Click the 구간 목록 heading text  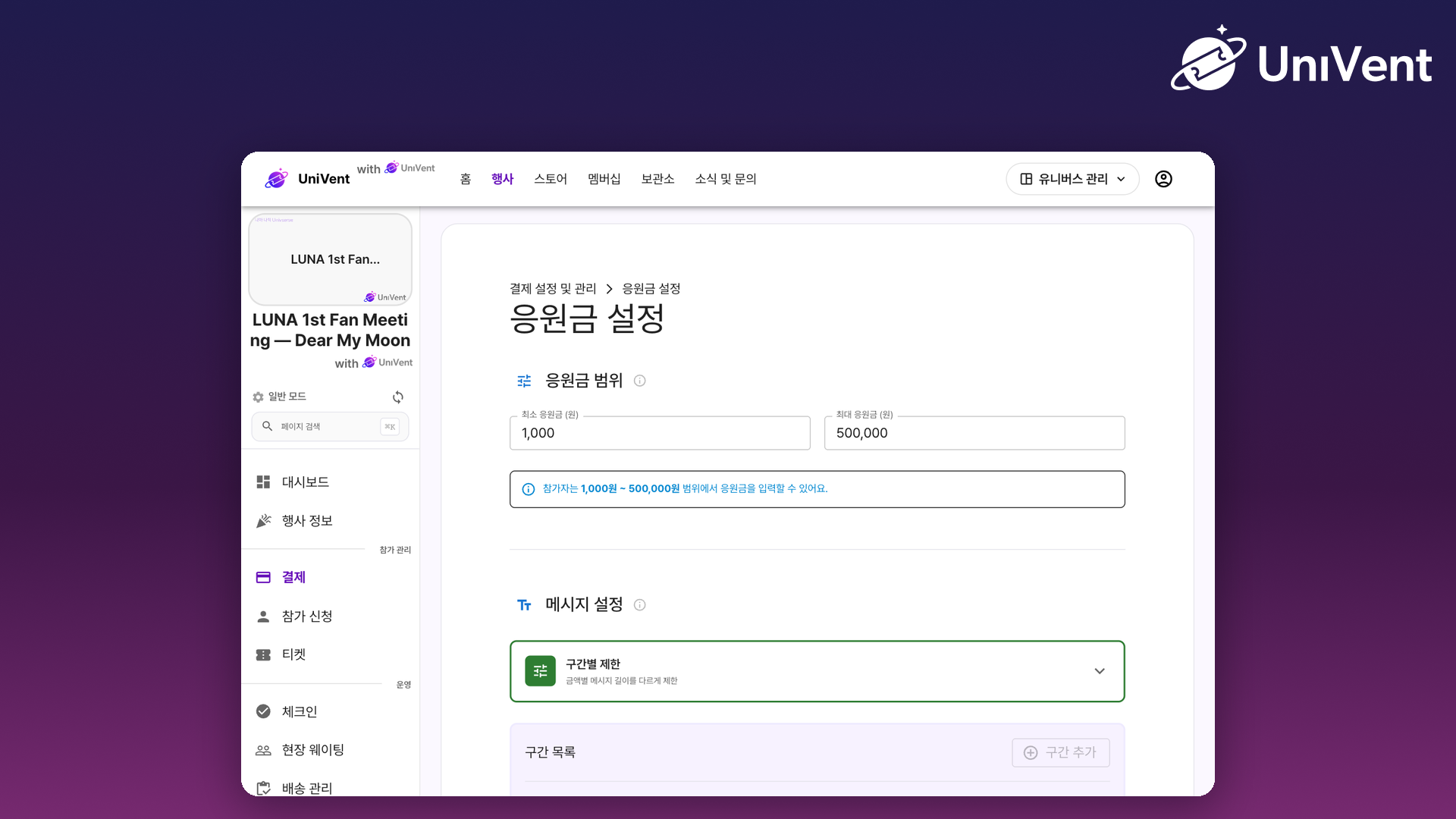(x=551, y=752)
